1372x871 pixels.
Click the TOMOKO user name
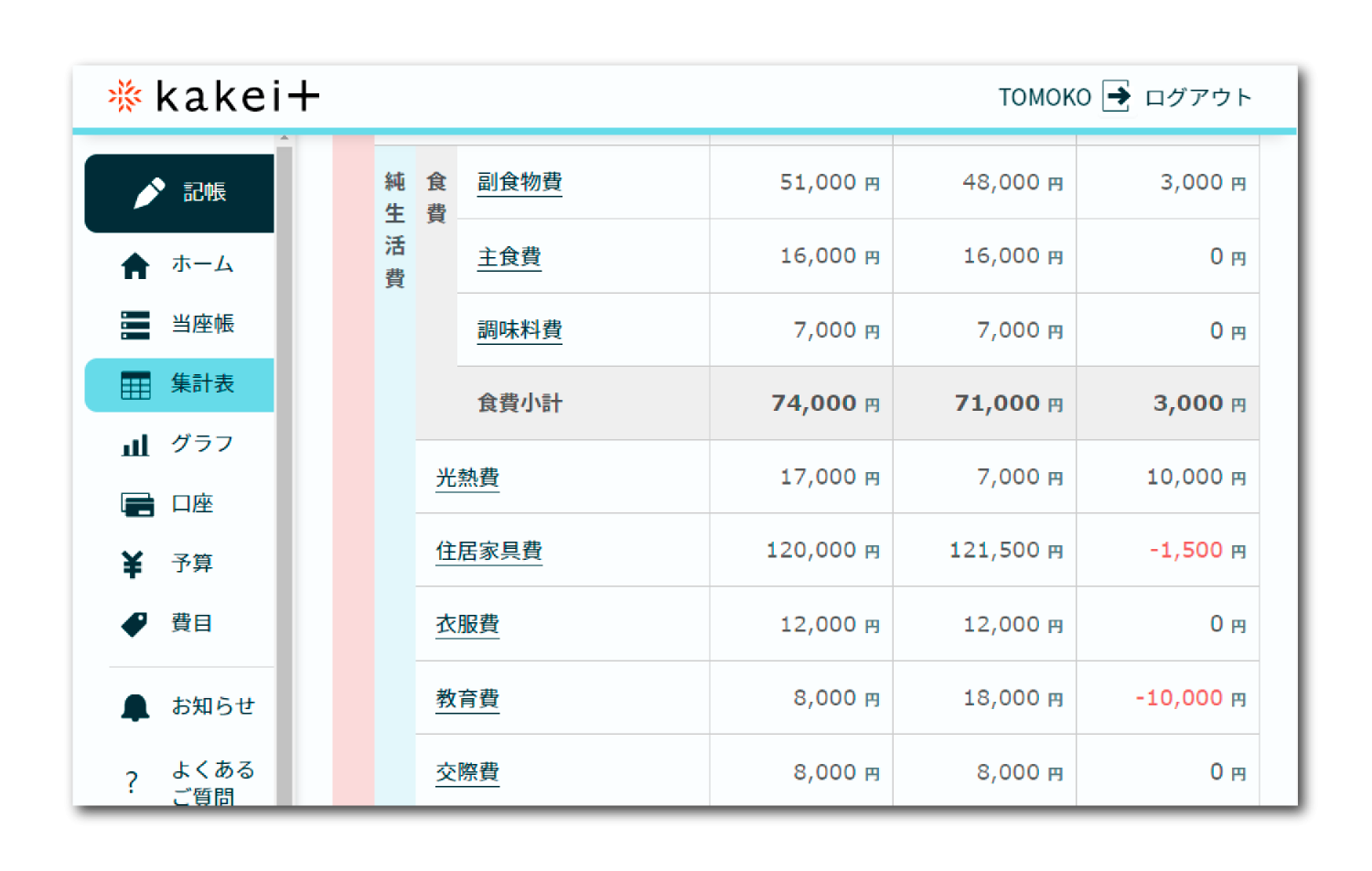tap(1045, 97)
